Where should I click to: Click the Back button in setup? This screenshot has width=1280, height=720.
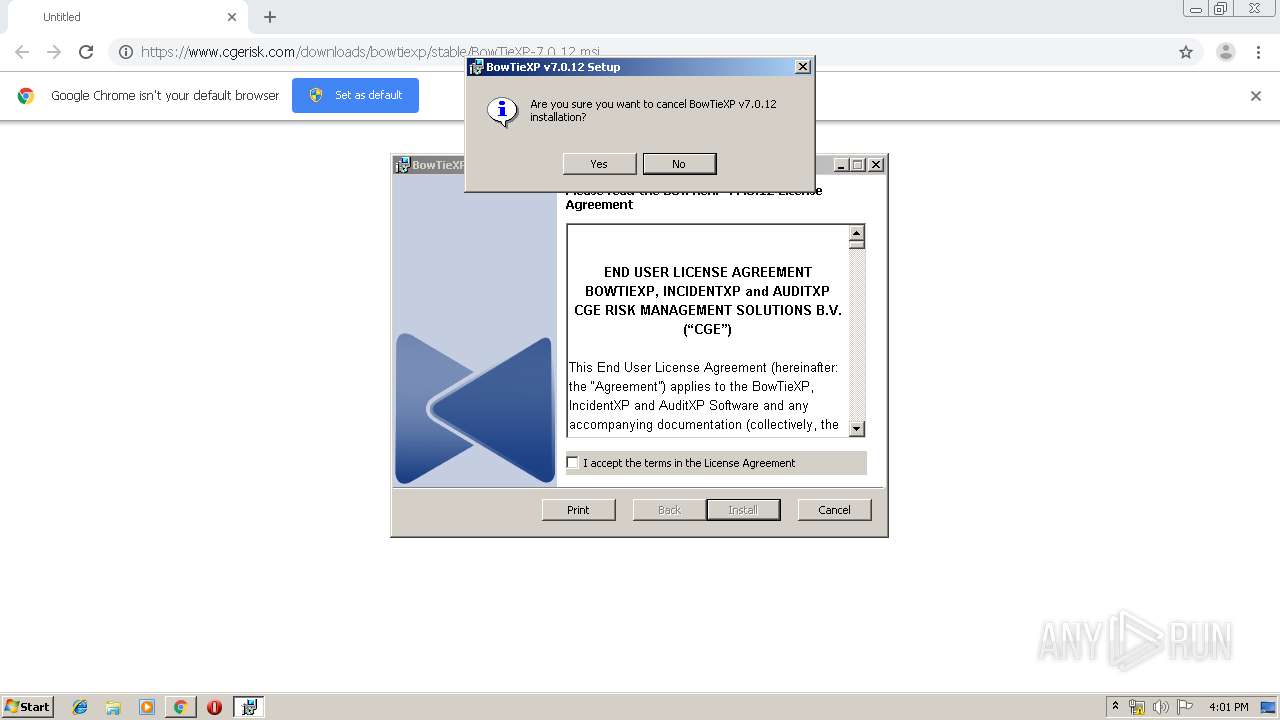(669, 510)
